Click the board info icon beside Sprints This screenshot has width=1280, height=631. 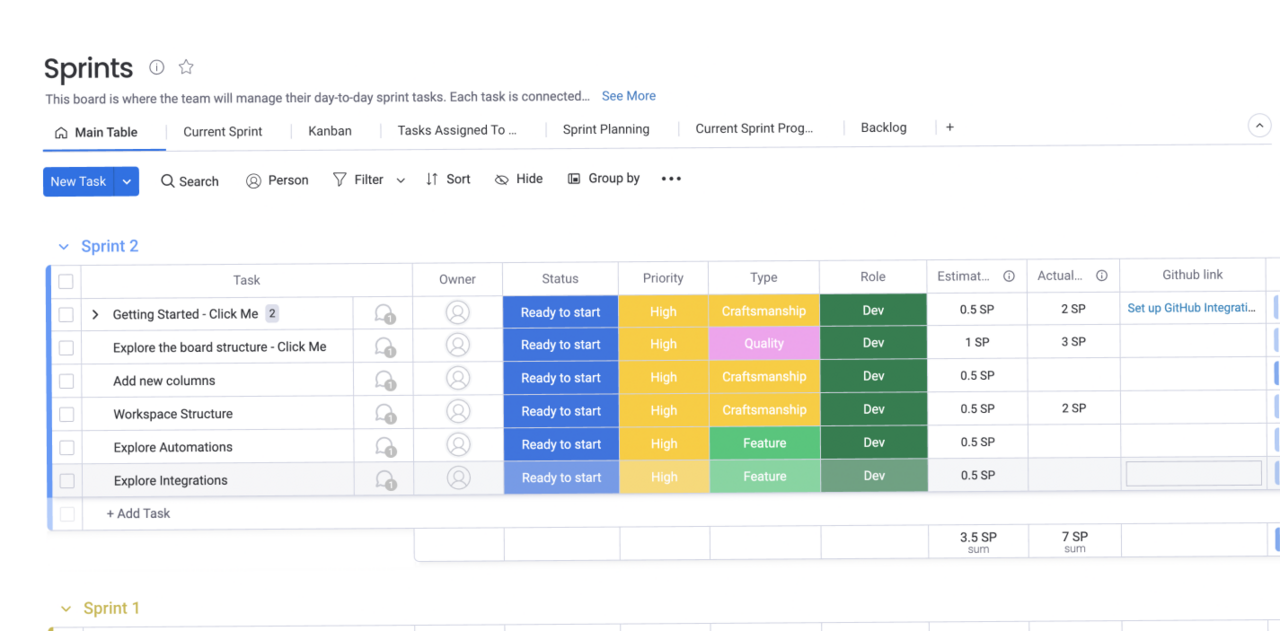pos(157,67)
